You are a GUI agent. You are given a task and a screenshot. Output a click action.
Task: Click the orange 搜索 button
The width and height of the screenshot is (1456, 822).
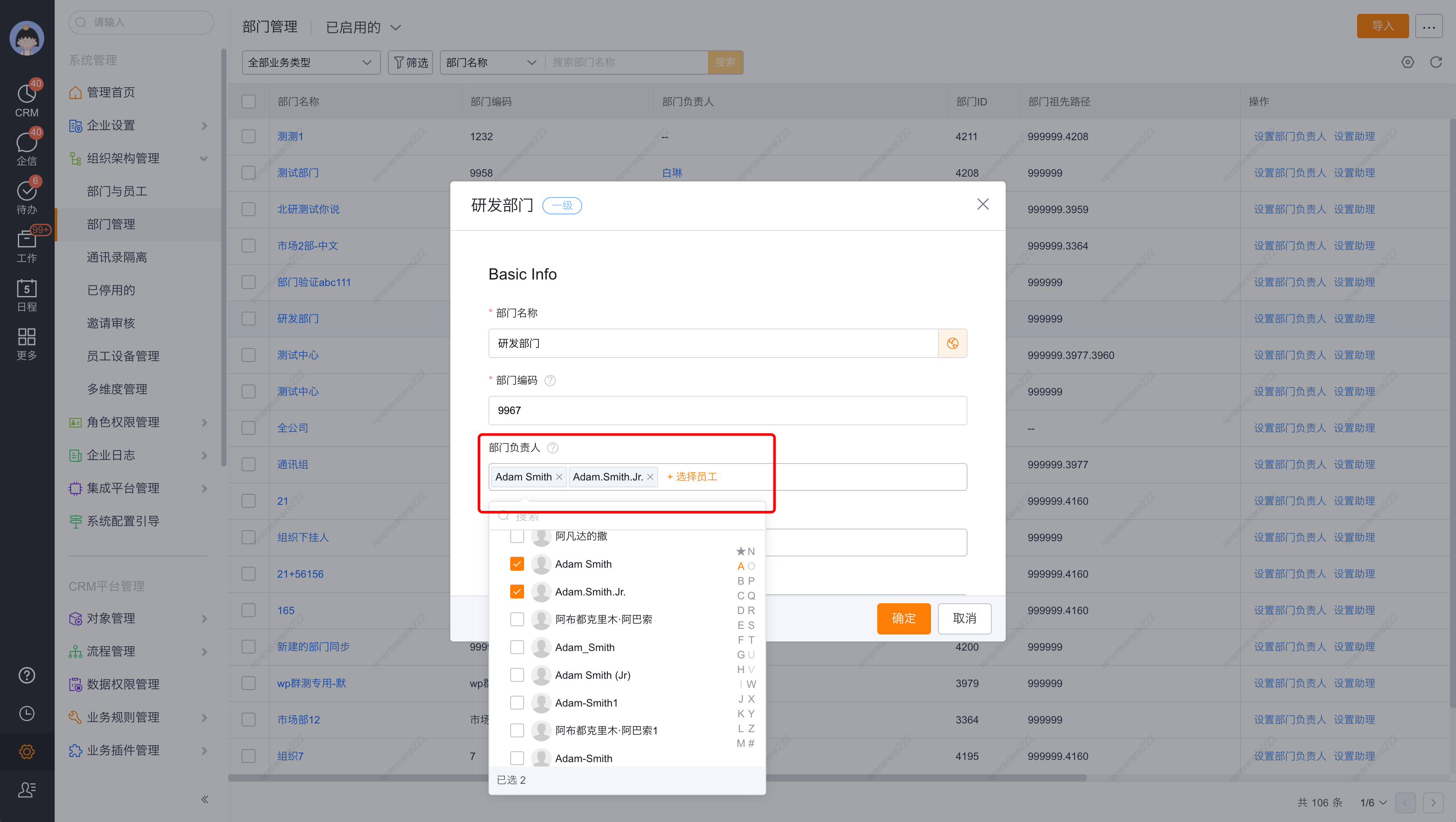point(725,62)
